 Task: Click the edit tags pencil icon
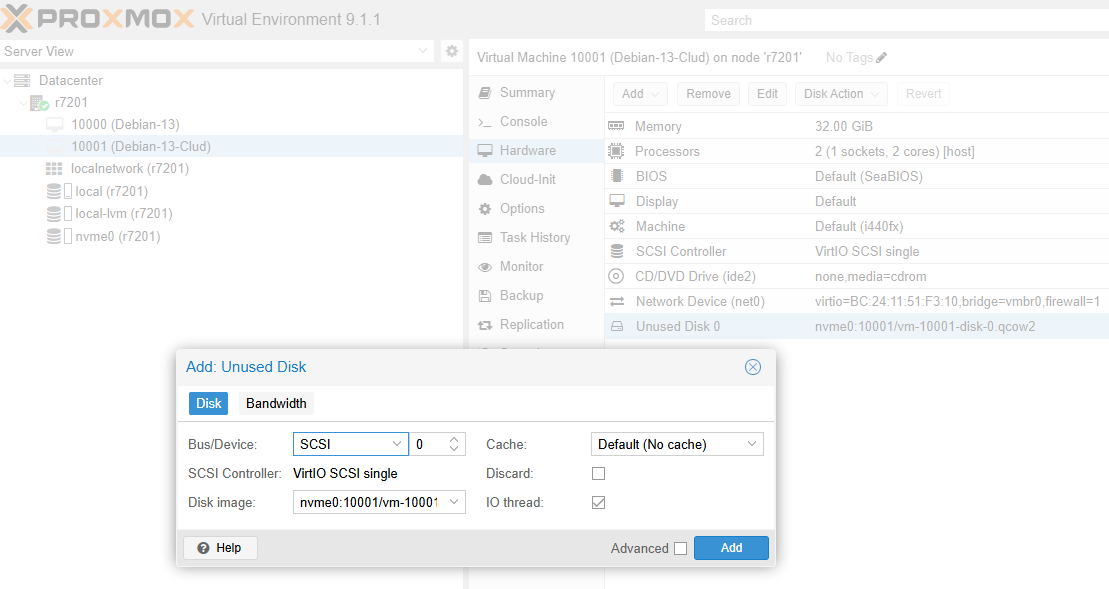pyautogui.click(x=881, y=58)
